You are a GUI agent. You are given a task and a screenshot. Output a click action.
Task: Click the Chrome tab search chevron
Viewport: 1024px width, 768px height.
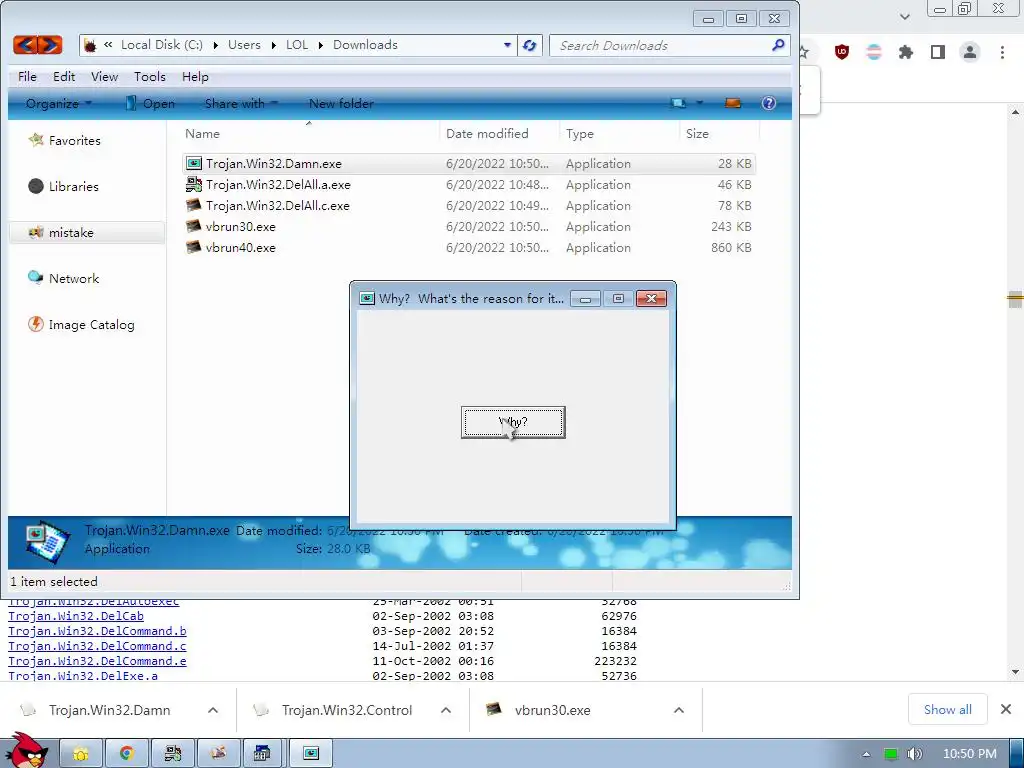904,16
